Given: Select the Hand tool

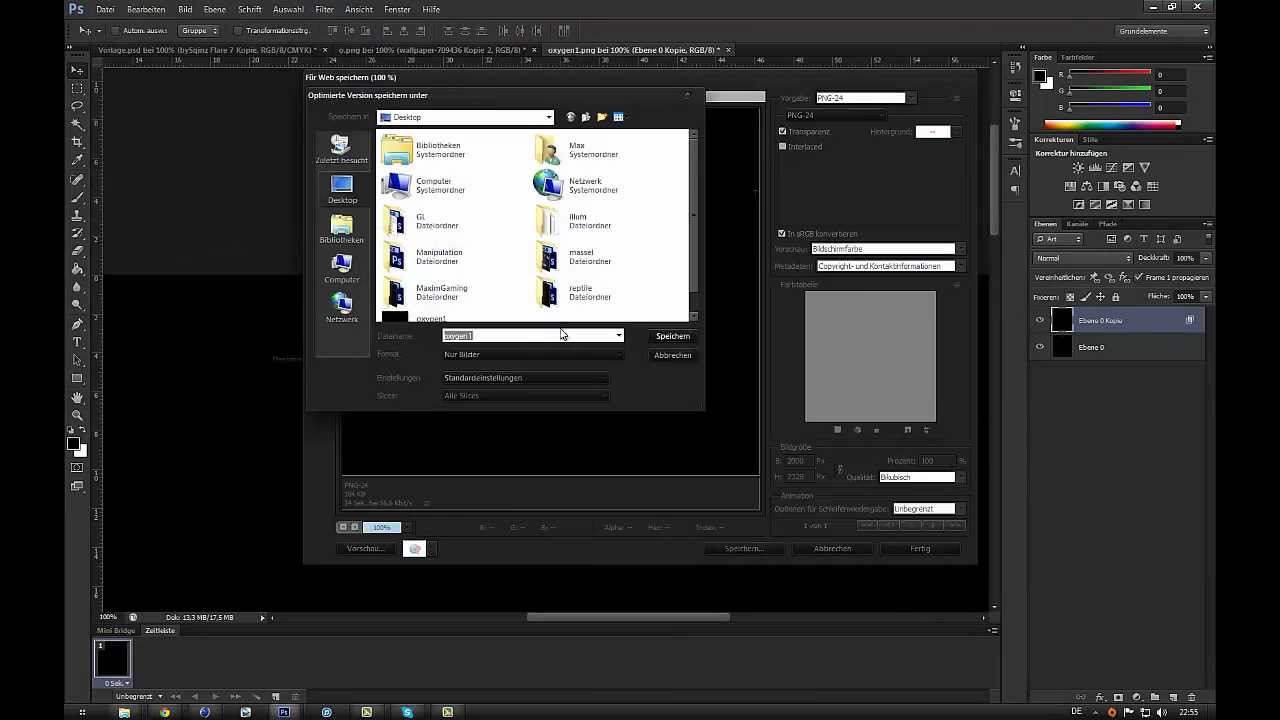Looking at the screenshot, I should (77, 397).
